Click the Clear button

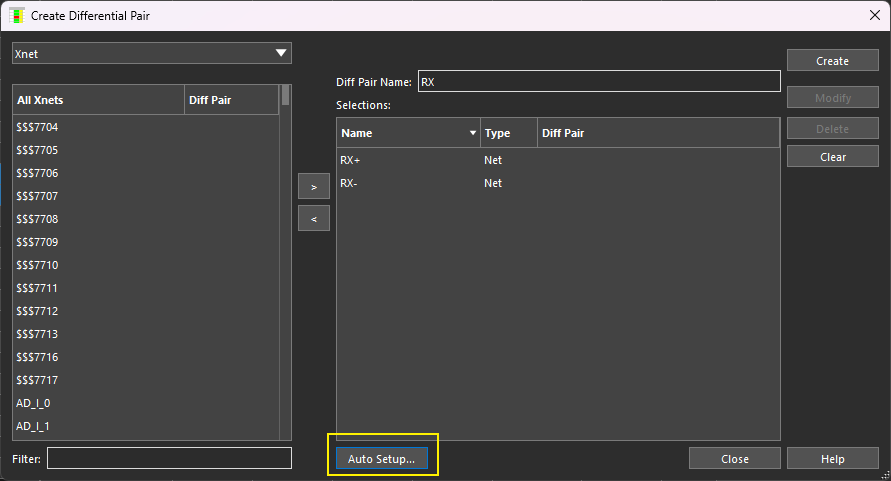[832, 157]
